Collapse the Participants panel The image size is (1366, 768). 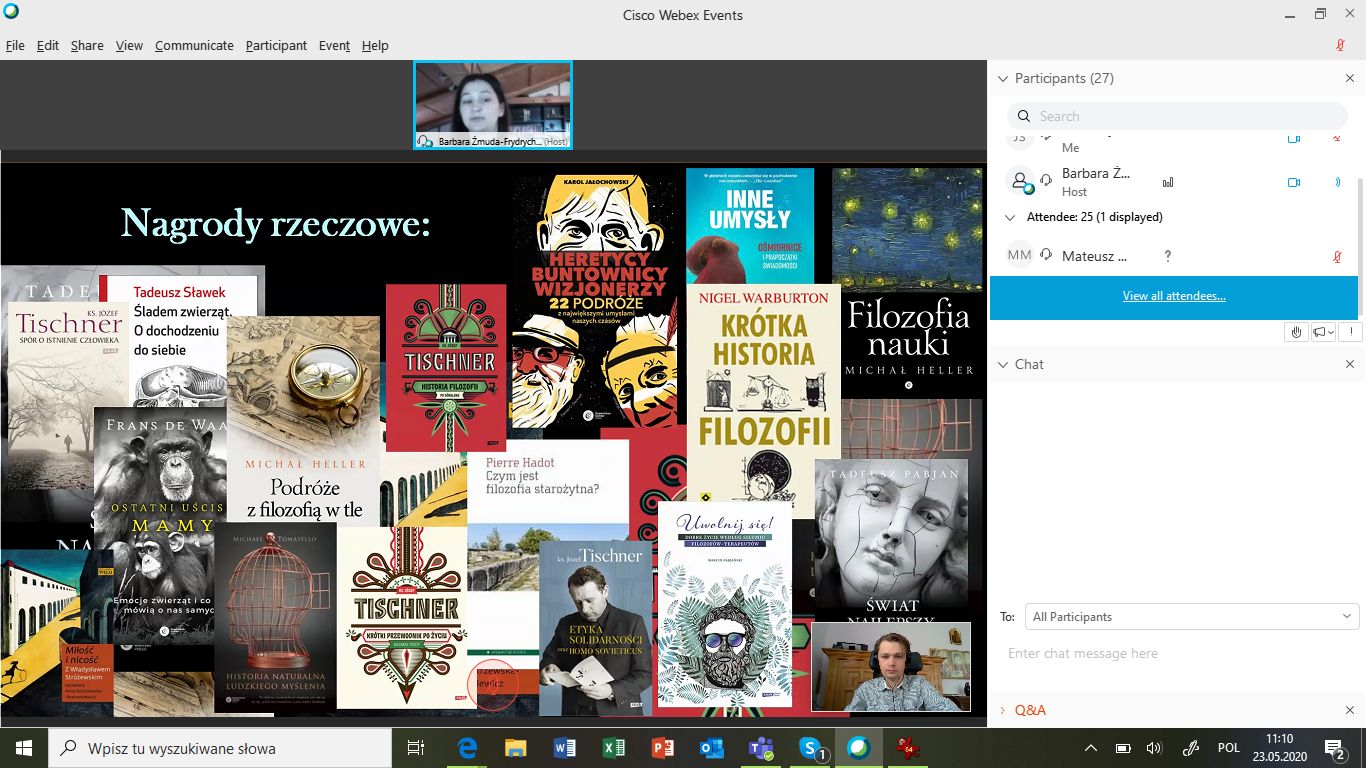1003,78
